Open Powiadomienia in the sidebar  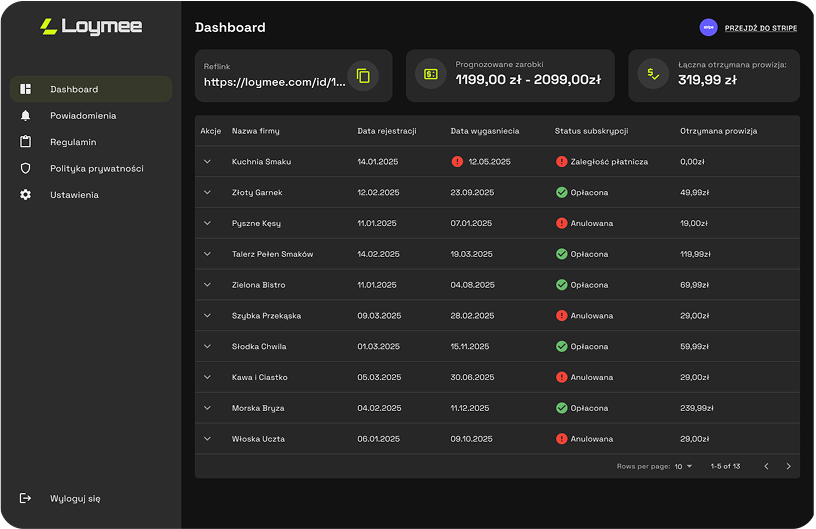click(83, 116)
